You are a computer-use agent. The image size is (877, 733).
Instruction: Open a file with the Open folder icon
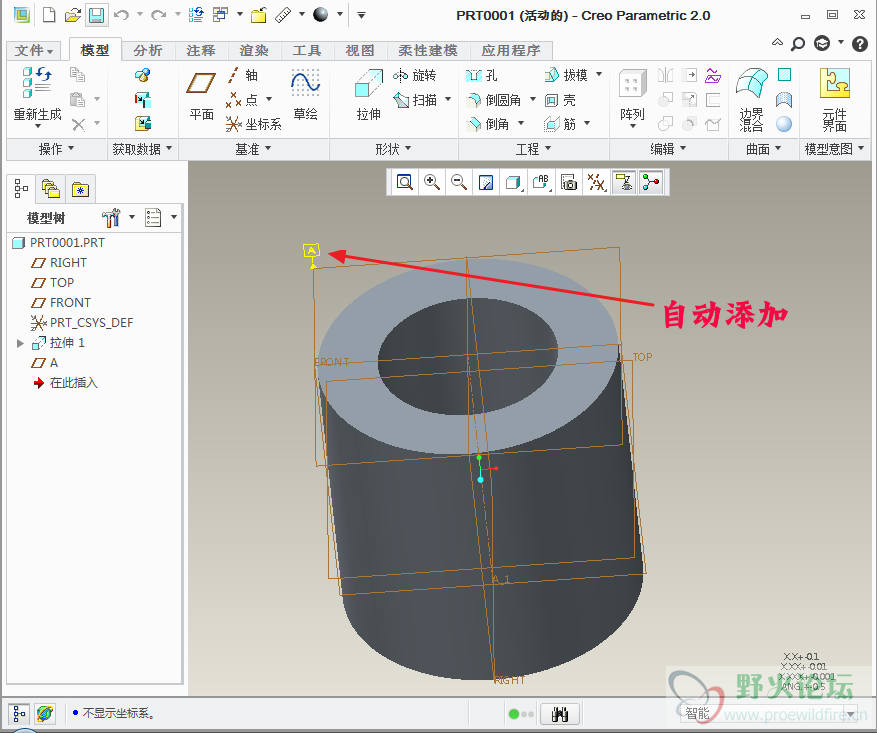coord(73,15)
